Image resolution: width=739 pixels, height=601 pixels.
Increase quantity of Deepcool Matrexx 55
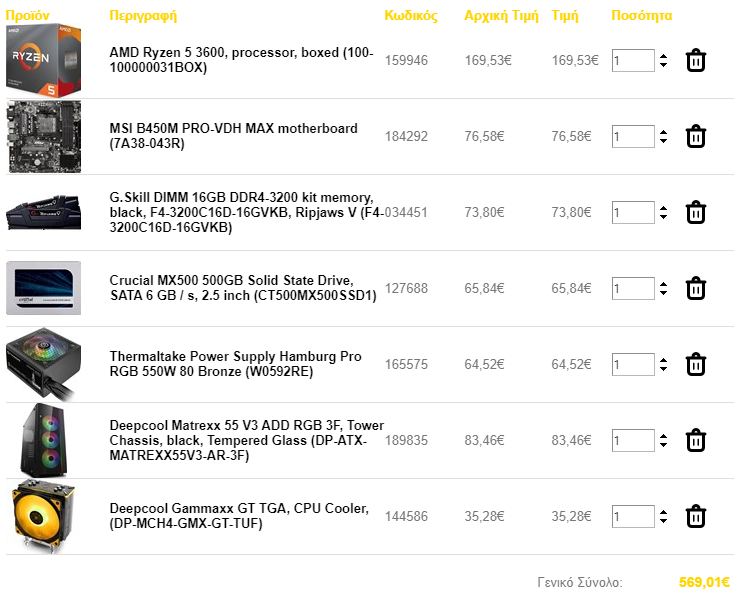tap(664, 436)
